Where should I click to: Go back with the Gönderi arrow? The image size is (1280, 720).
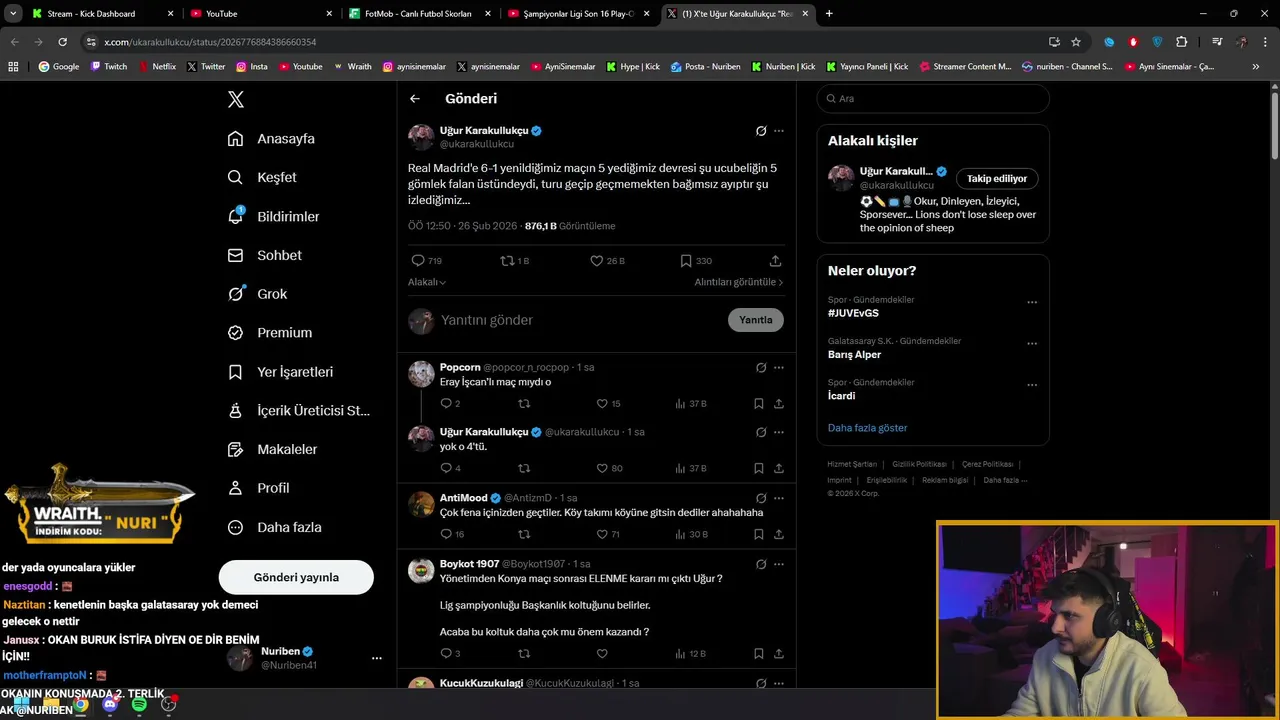(x=415, y=99)
